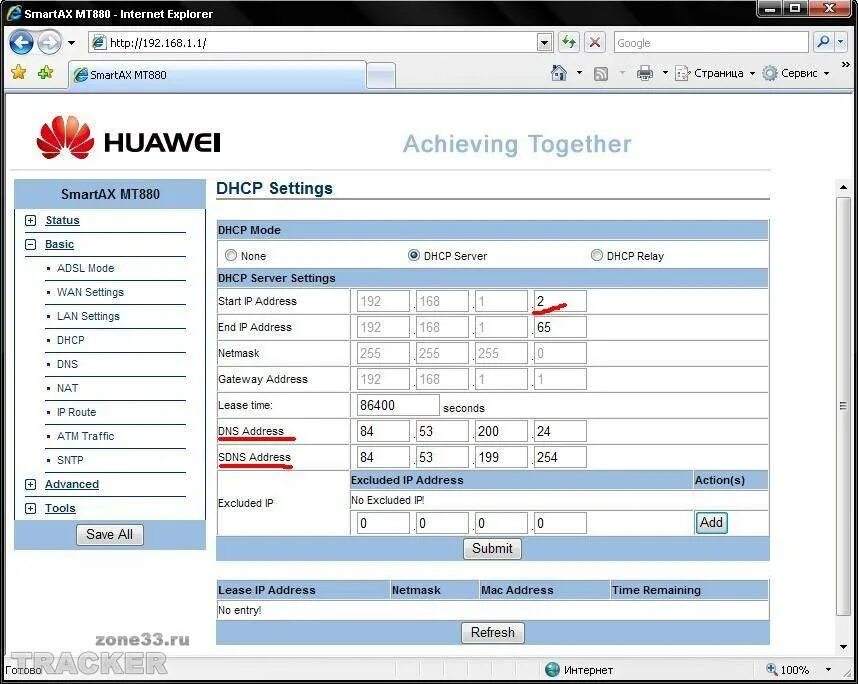The width and height of the screenshot is (858, 684).
Task: Expand the toolbar overflow chevron
Action: tap(846, 65)
